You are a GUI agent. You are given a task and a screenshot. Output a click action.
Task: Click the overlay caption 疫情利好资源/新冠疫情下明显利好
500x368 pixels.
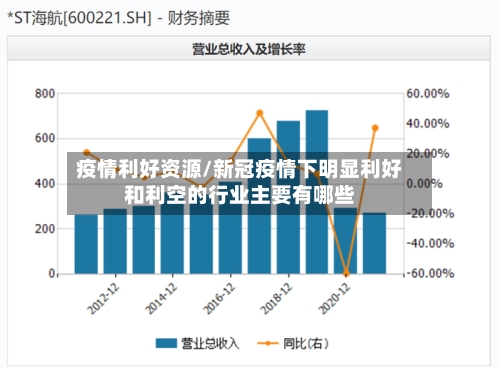click(x=239, y=169)
